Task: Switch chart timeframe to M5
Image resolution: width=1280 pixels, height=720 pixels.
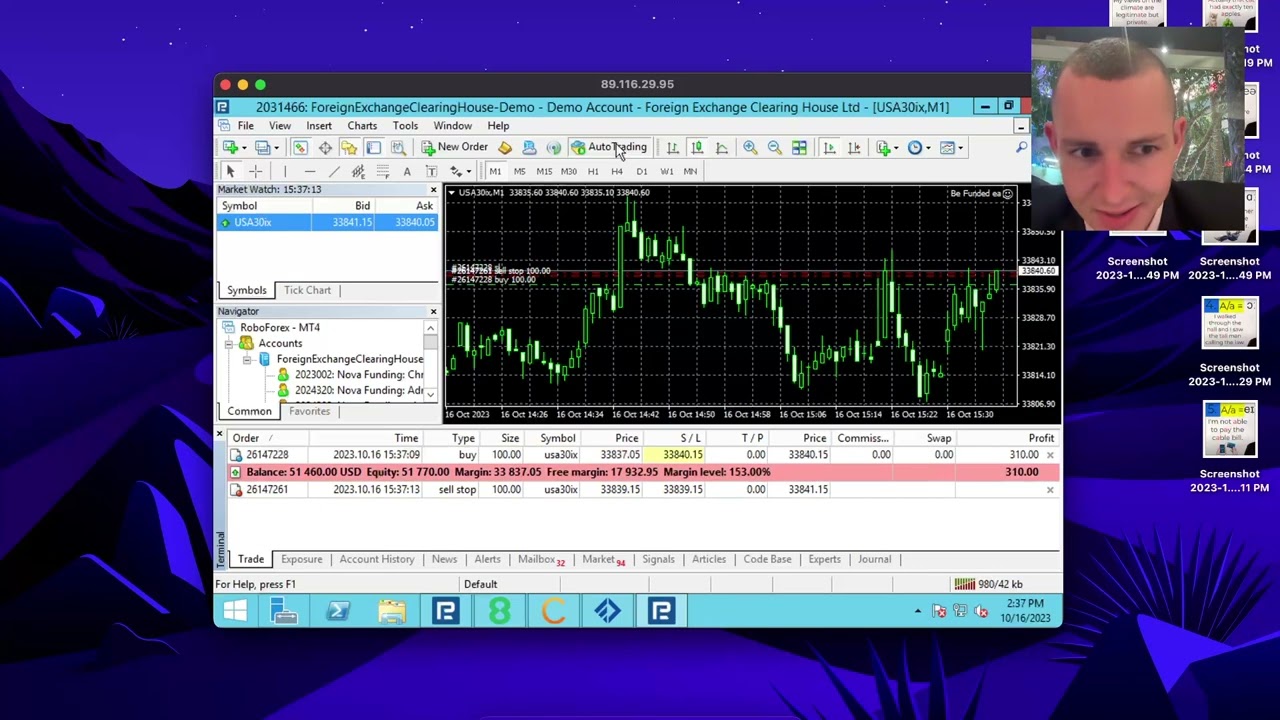Action: pos(519,171)
